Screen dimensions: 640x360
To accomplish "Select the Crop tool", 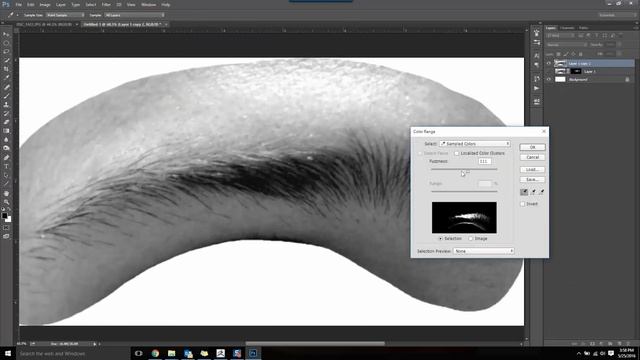I will [6, 69].
